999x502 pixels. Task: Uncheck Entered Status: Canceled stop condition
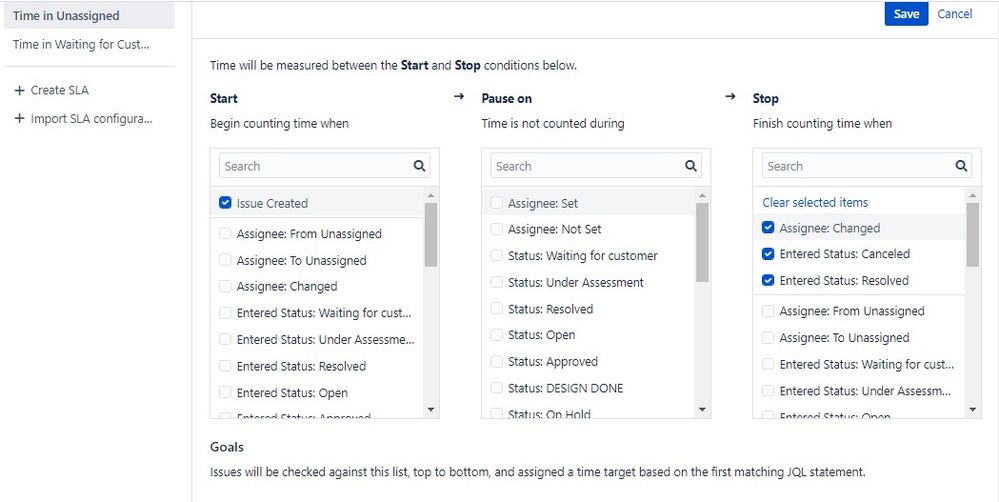pyautogui.click(x=768, y=254)
